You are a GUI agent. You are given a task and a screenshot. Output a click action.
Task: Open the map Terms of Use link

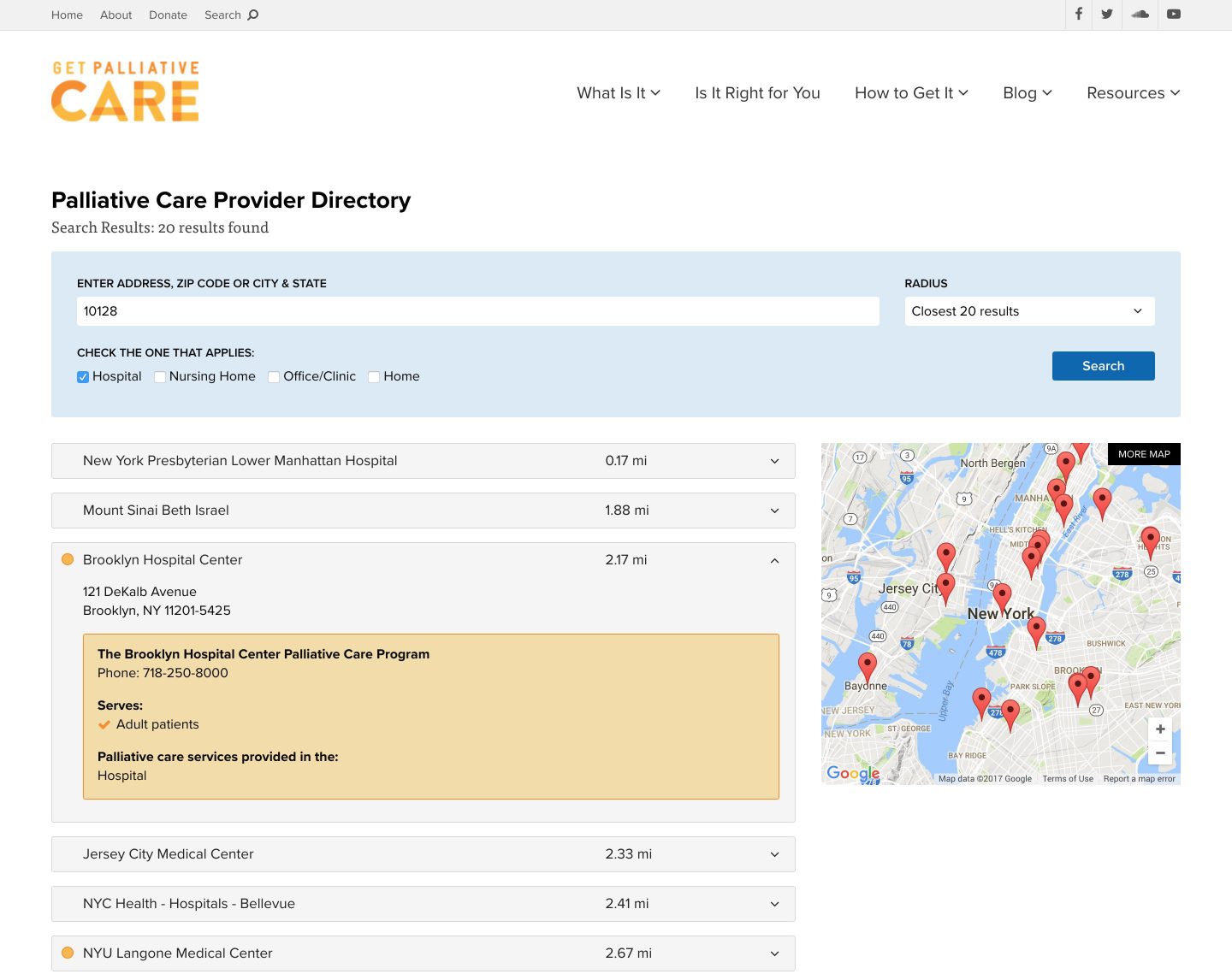click(x=1068, y=779)
